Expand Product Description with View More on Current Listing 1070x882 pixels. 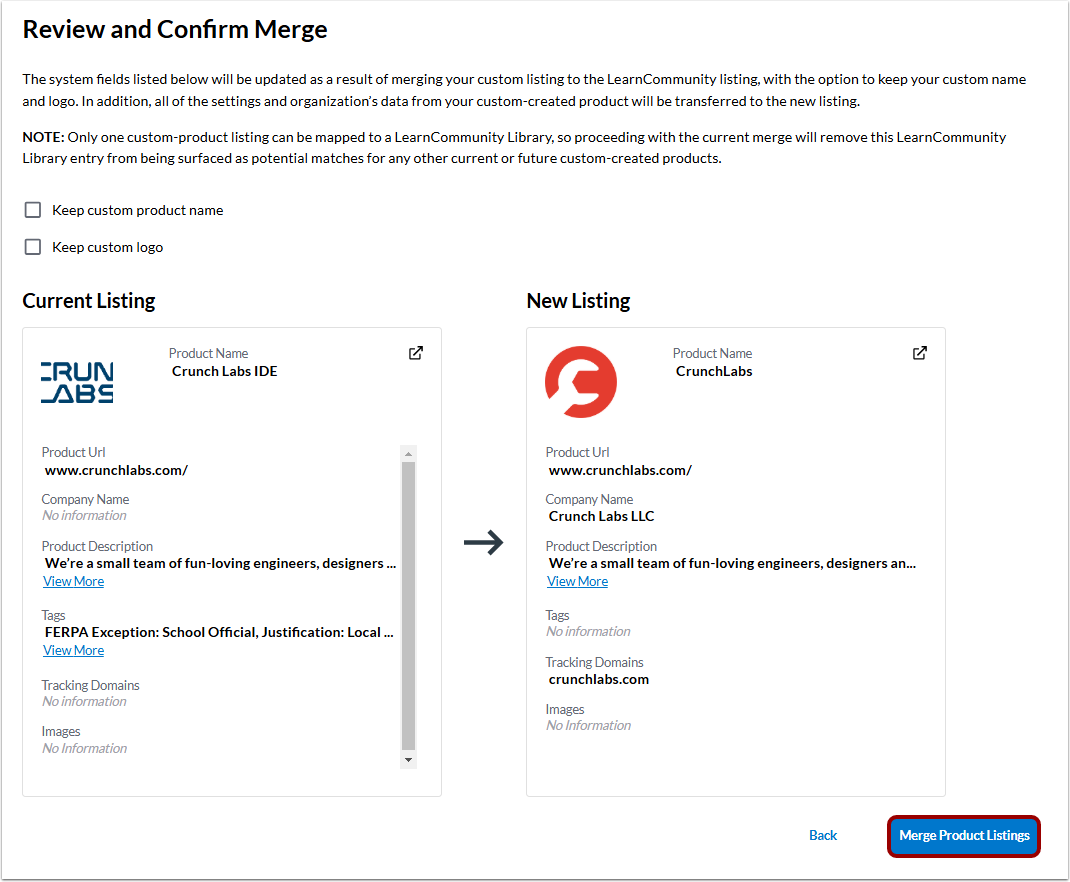click(x=73, y=580)
